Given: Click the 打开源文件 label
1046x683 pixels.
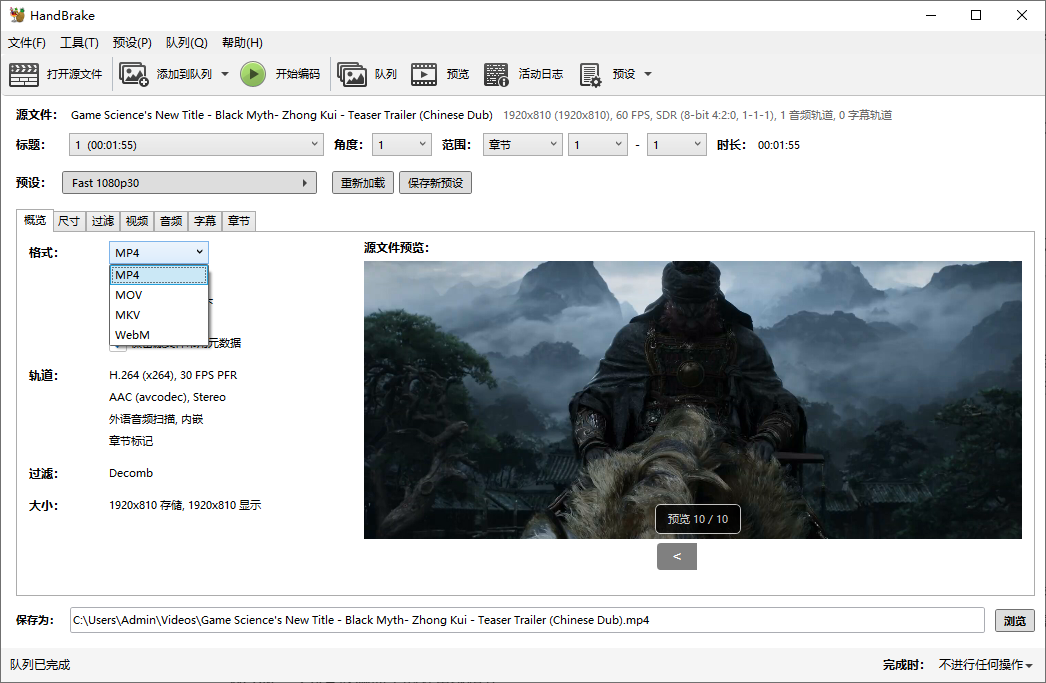Looking at the screenshot, I should pos(74,74).
